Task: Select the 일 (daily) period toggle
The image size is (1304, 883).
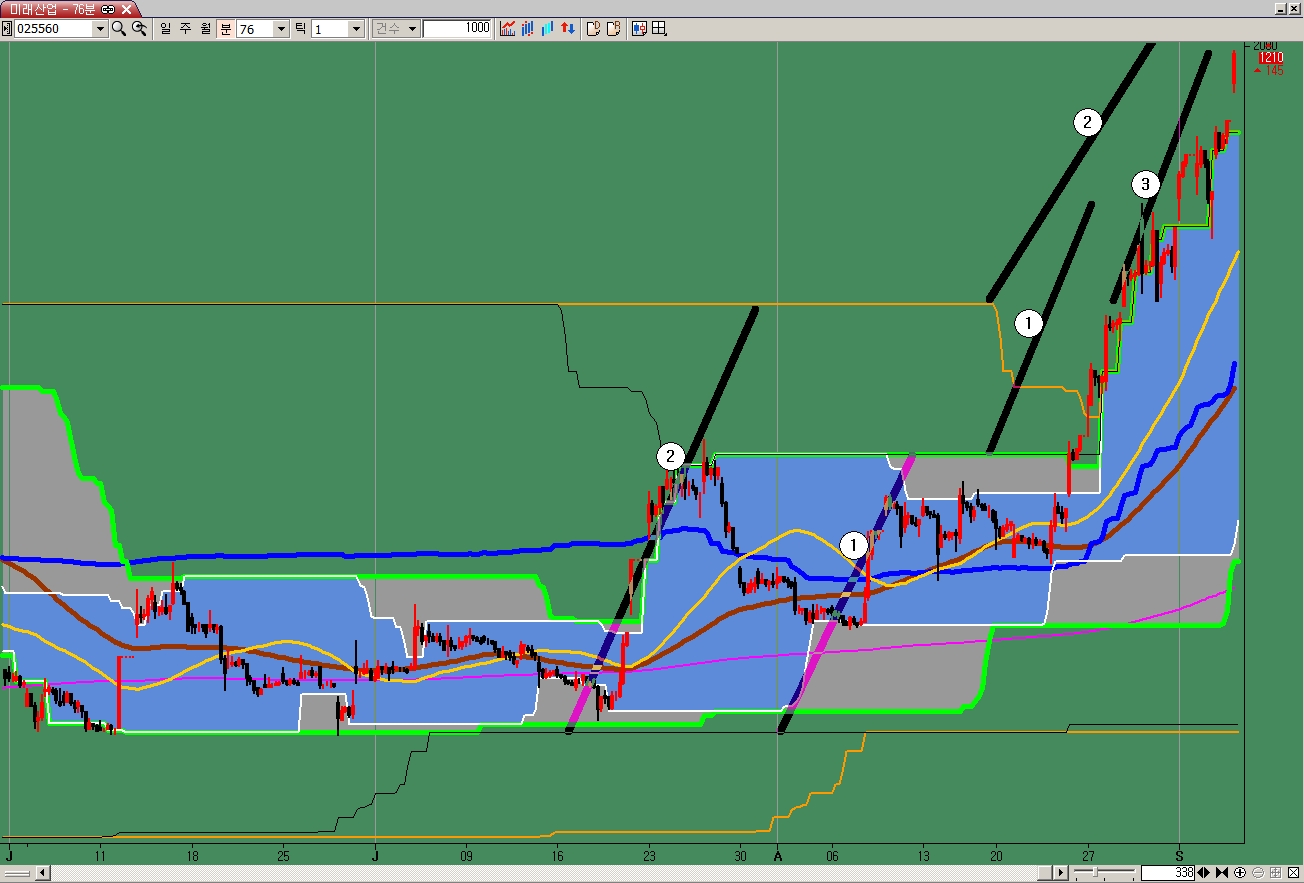Action: tap(165, 29)
